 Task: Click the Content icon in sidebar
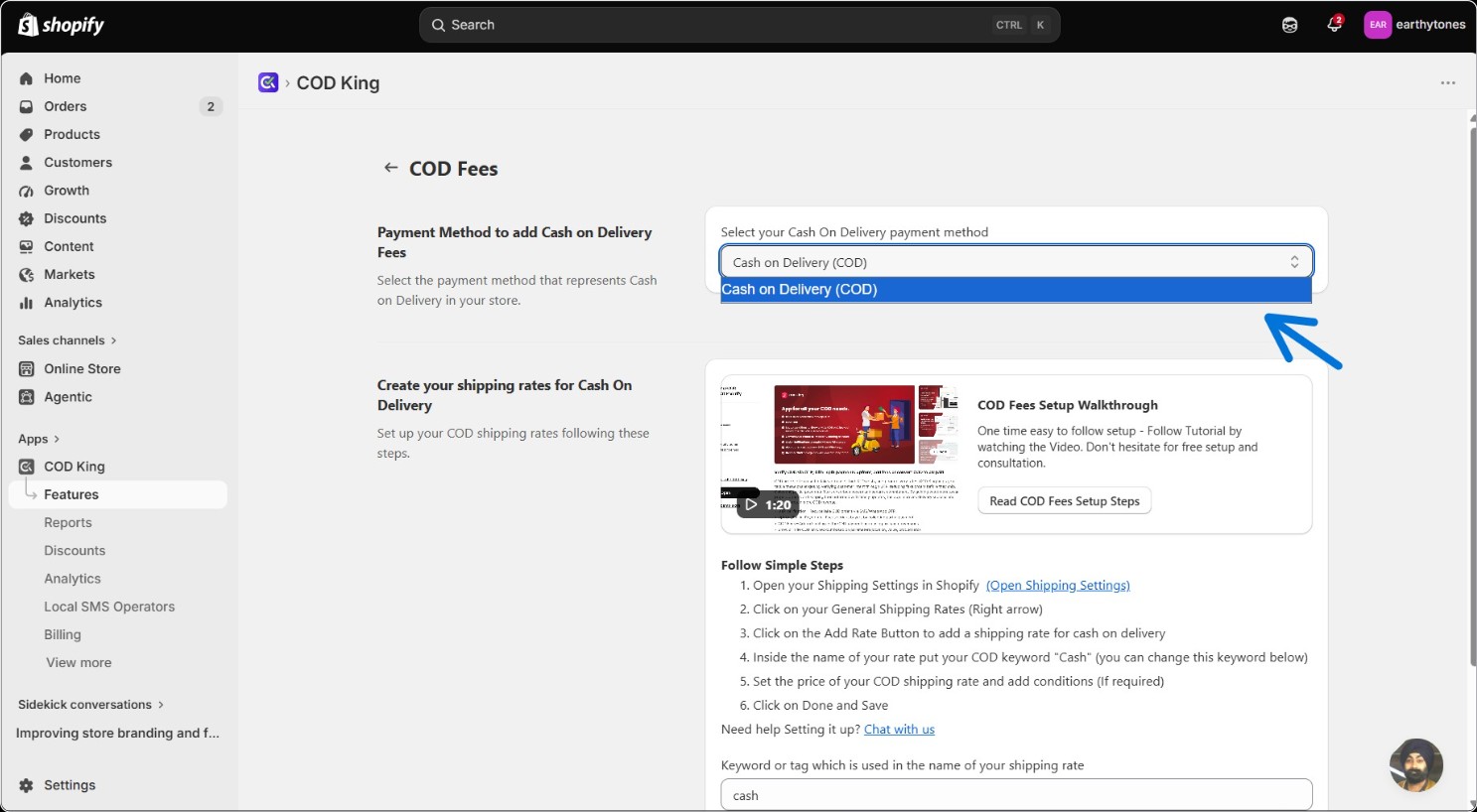click(x=26, y=246)
